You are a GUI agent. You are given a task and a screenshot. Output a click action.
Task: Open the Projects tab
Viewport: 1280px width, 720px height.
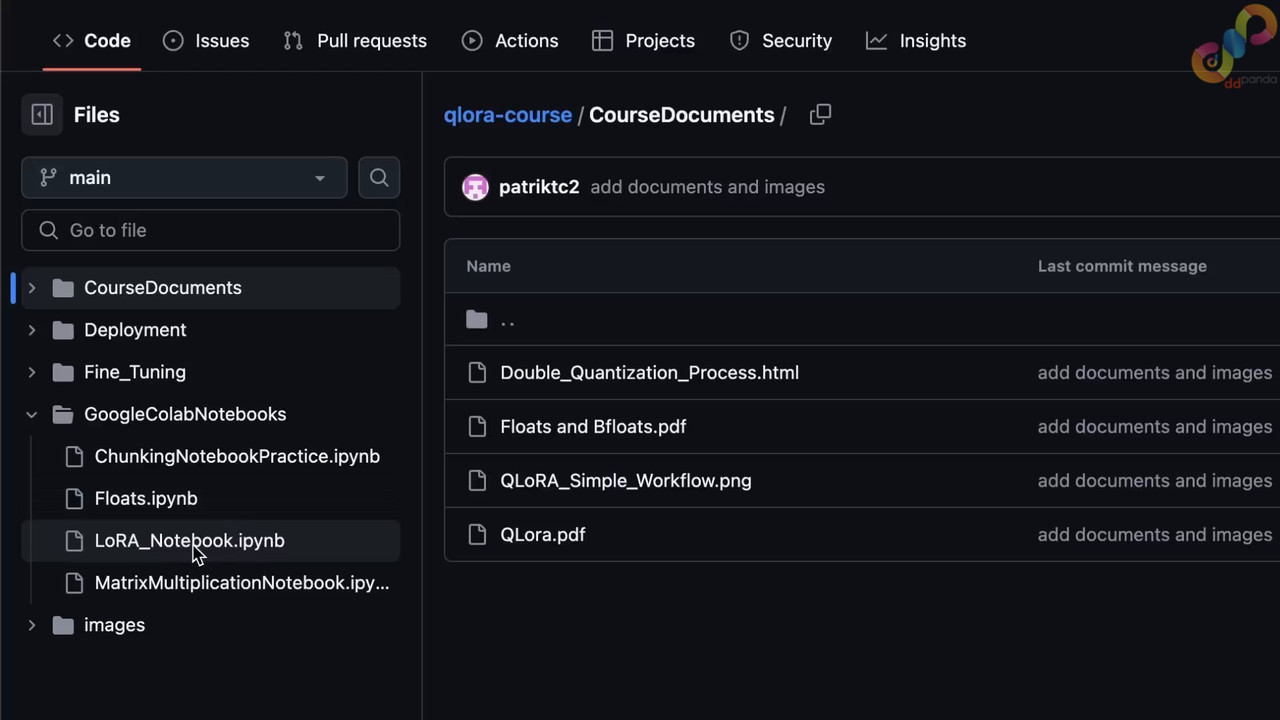click(643, 41)
